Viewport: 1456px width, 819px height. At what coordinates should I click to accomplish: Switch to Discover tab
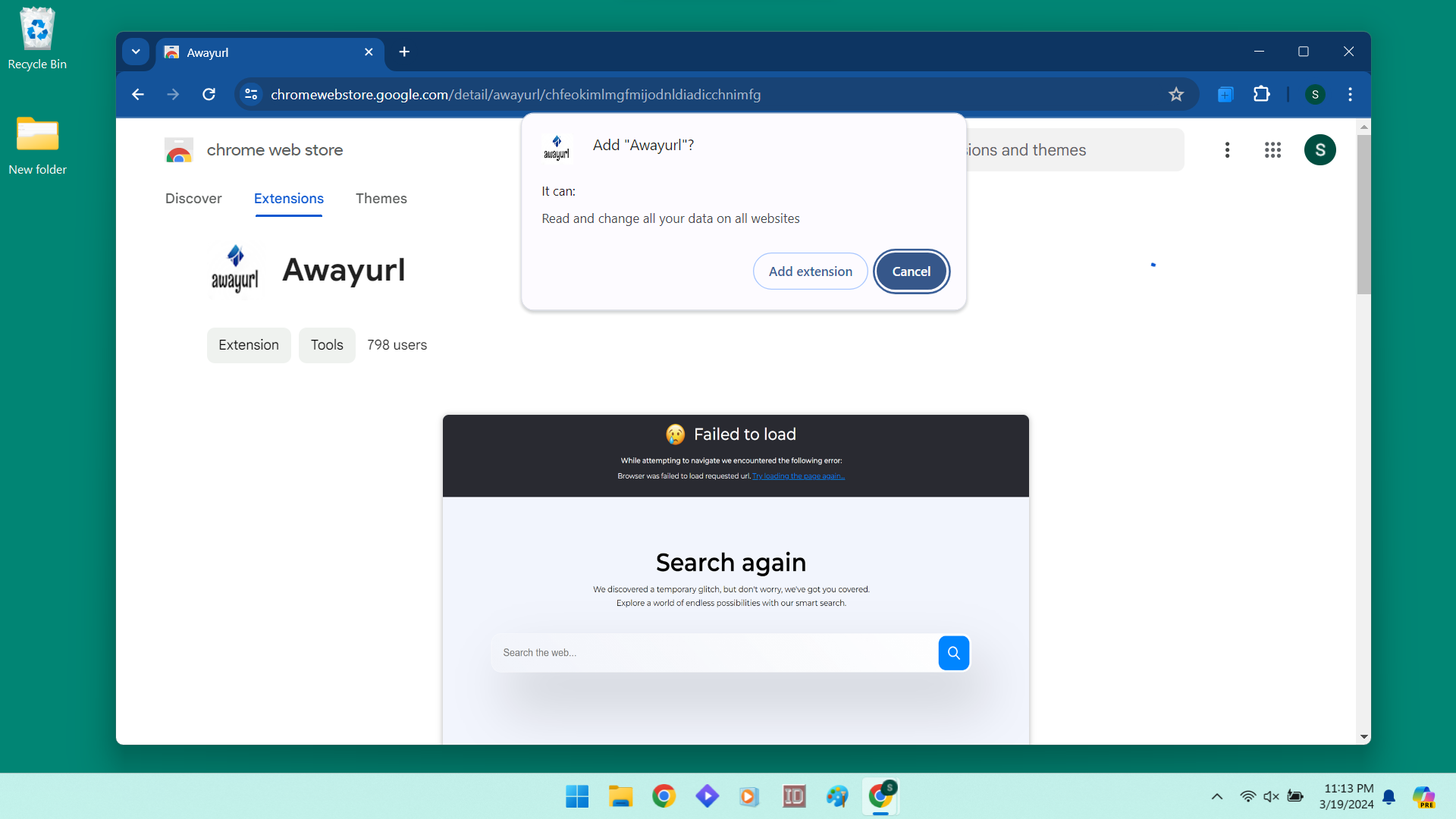193,199
